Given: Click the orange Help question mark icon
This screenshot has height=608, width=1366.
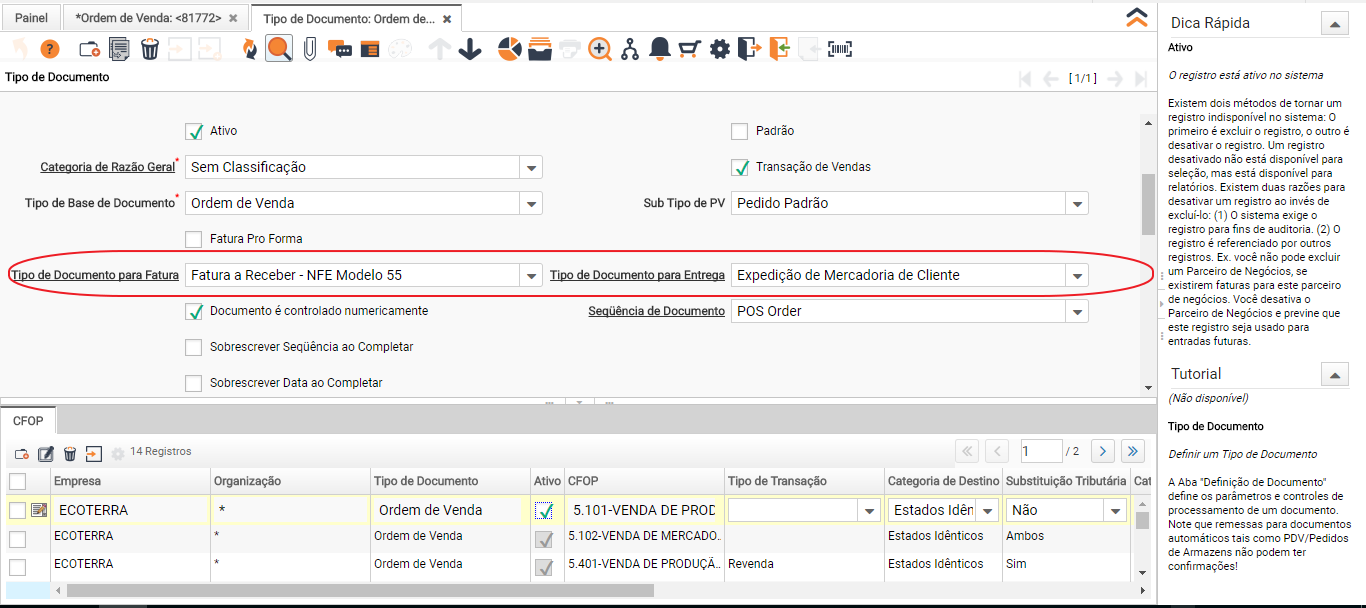Looking at the screenshot, I should coord(49,49).
